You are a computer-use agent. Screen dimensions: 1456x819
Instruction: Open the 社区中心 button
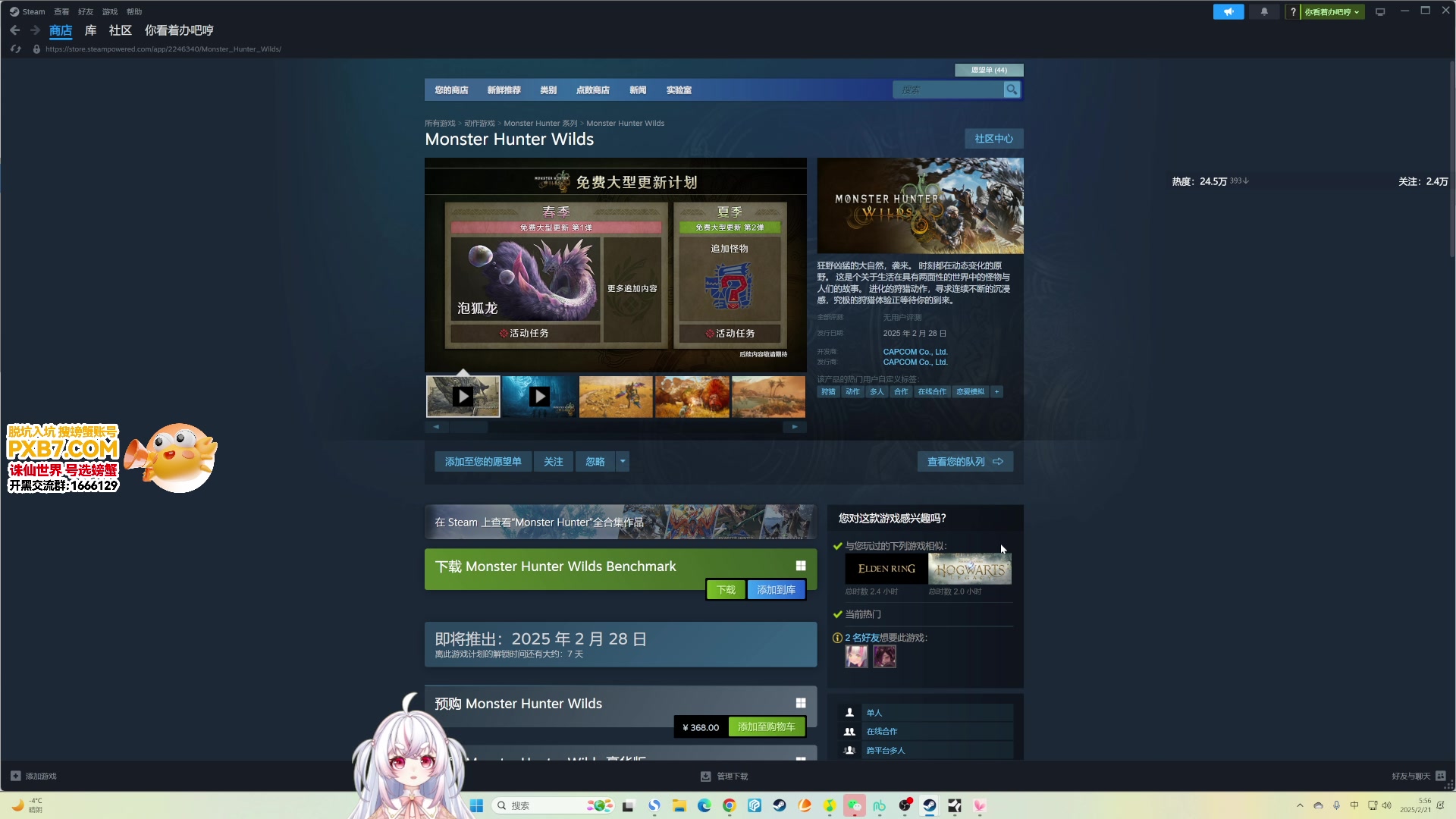993,139
